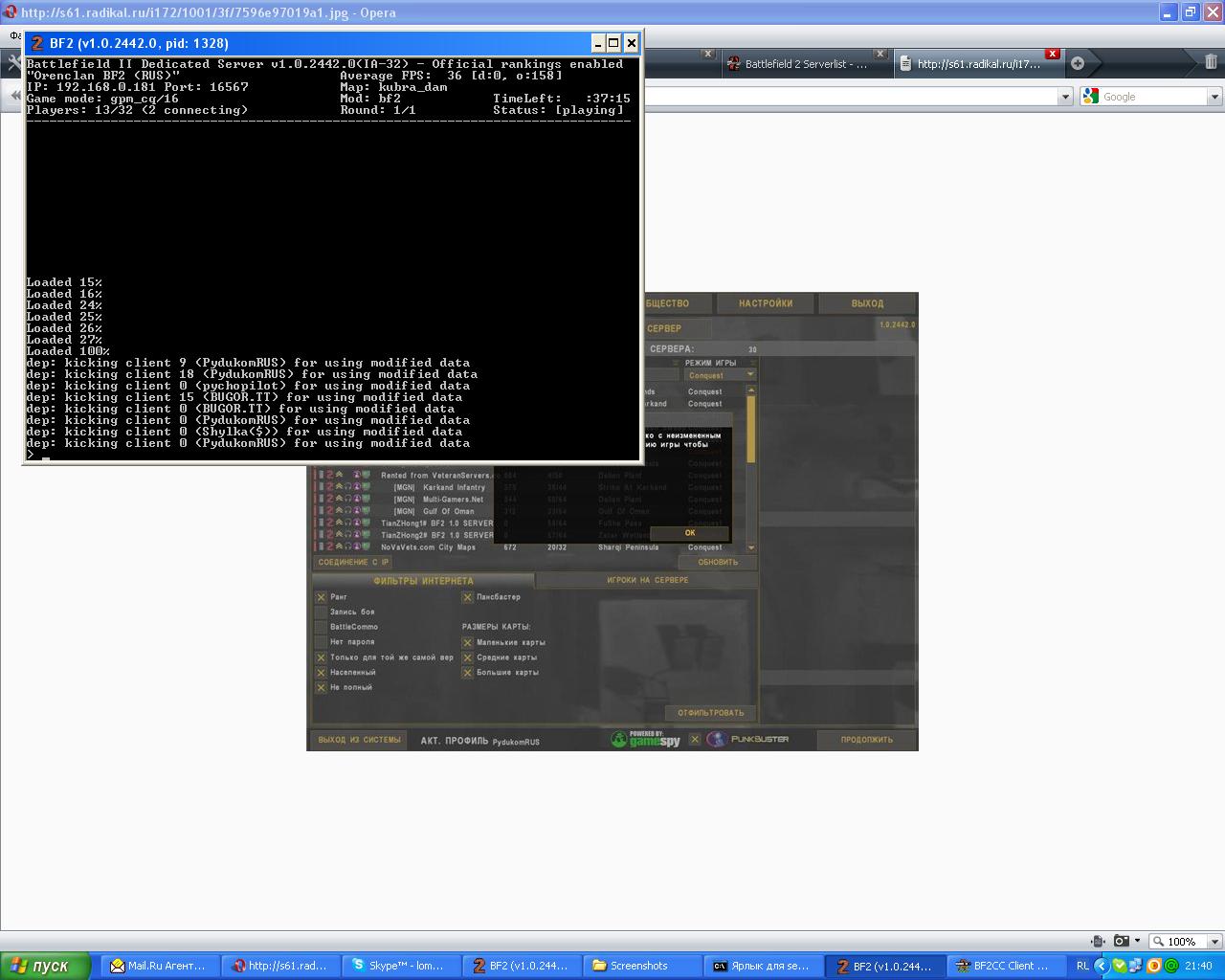Open the Screenshots folder taskbar button

coord(640,966)
